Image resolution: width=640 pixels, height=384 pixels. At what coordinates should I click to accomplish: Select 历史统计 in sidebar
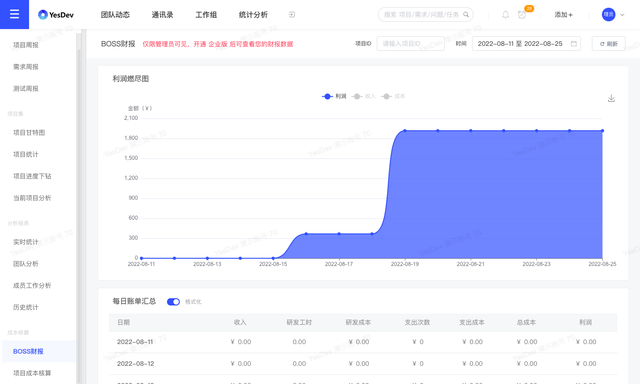click(x=26, y=307)
